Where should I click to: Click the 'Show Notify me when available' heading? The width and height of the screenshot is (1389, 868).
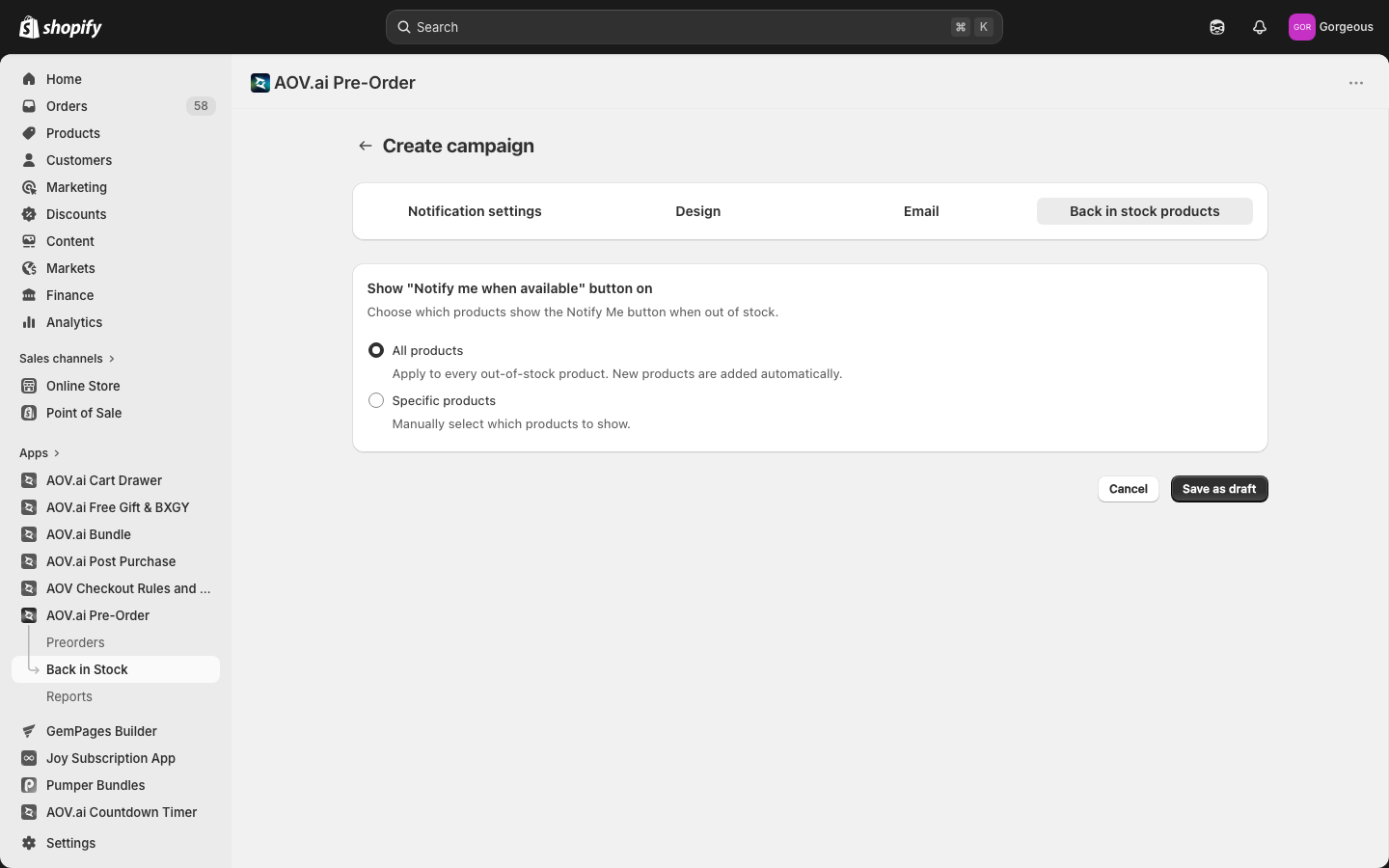pos(509,288)
